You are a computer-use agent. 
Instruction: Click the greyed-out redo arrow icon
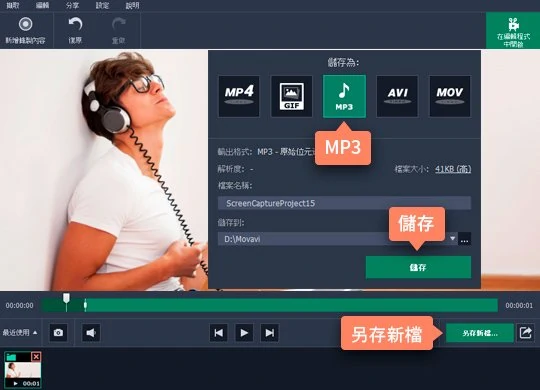click(x=118, y=24)
